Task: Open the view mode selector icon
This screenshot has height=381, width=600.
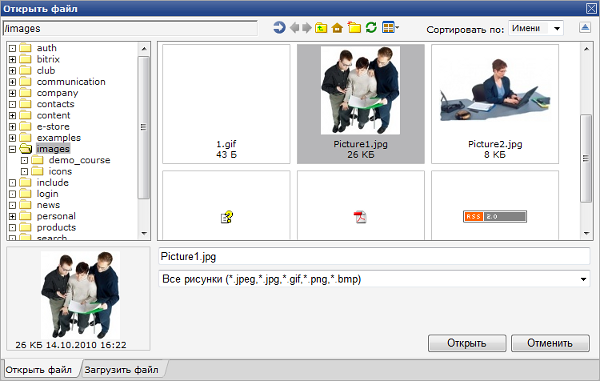Action: [390, 28]
